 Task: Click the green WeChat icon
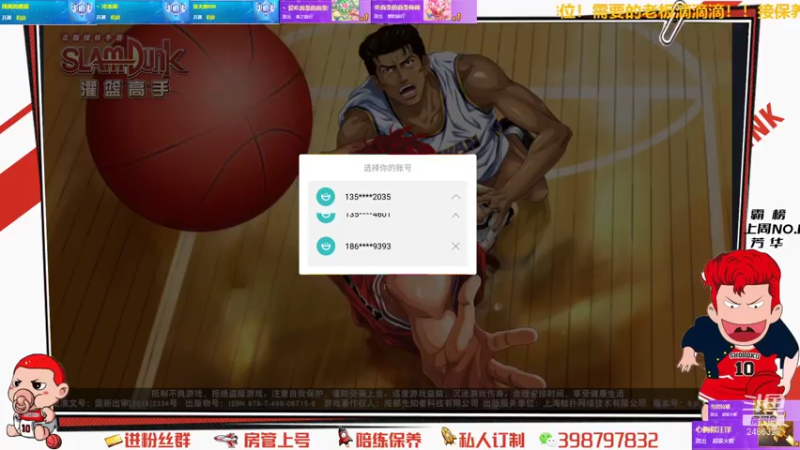(546, 439)
